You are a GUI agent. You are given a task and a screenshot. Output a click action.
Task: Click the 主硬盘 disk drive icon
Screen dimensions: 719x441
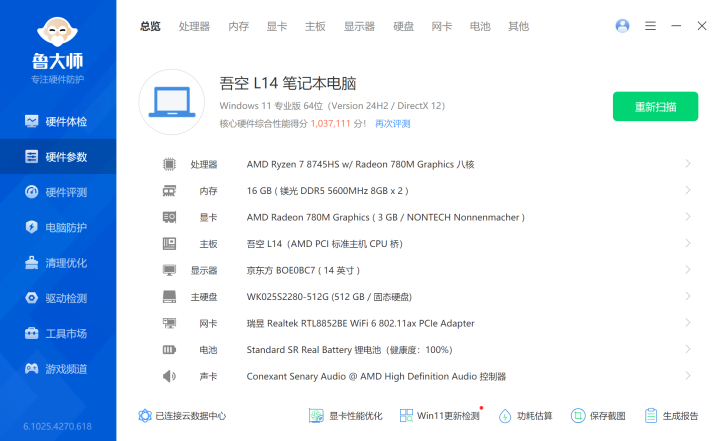(169, 297)
